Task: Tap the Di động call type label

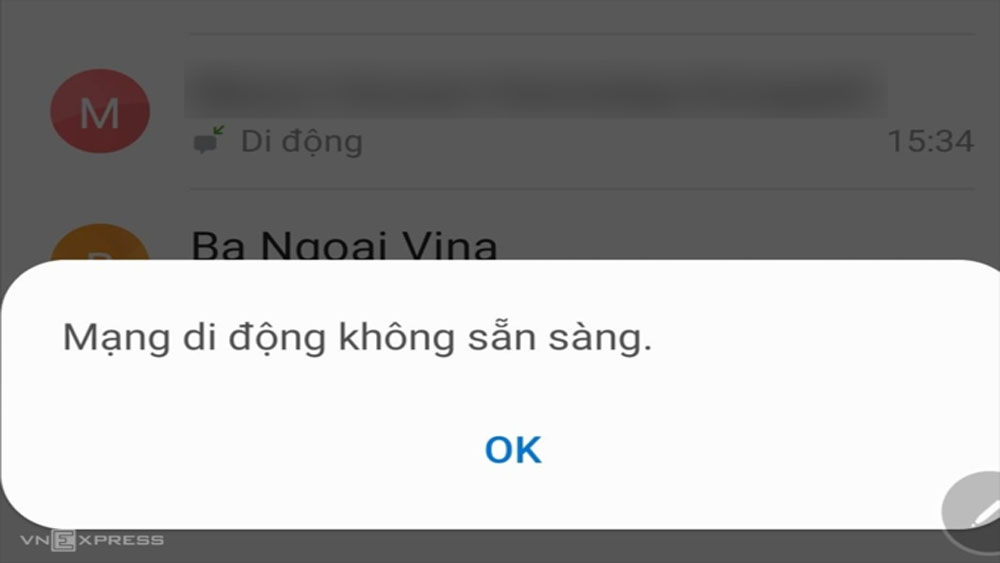Action: pos(302,142)
